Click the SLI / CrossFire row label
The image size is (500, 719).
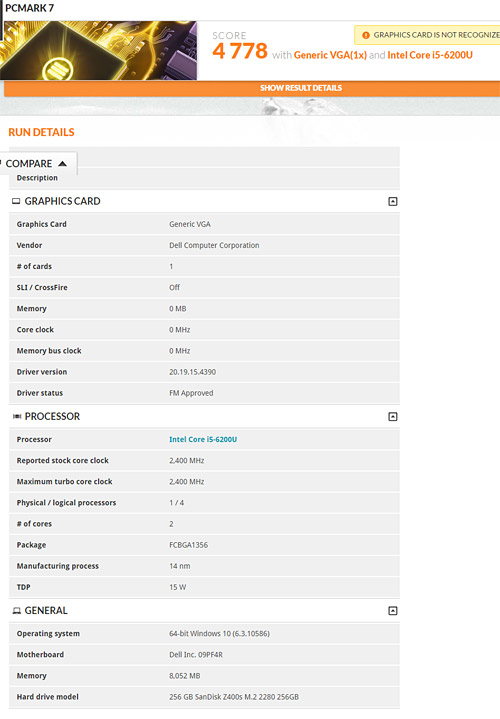(42, 288)
